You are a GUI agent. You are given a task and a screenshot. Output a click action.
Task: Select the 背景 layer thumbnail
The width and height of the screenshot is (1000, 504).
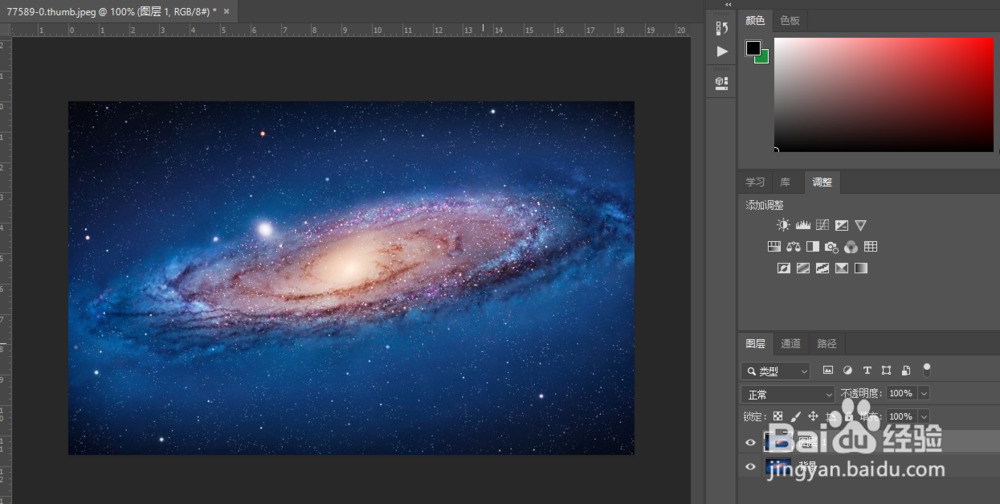(777, 467)
